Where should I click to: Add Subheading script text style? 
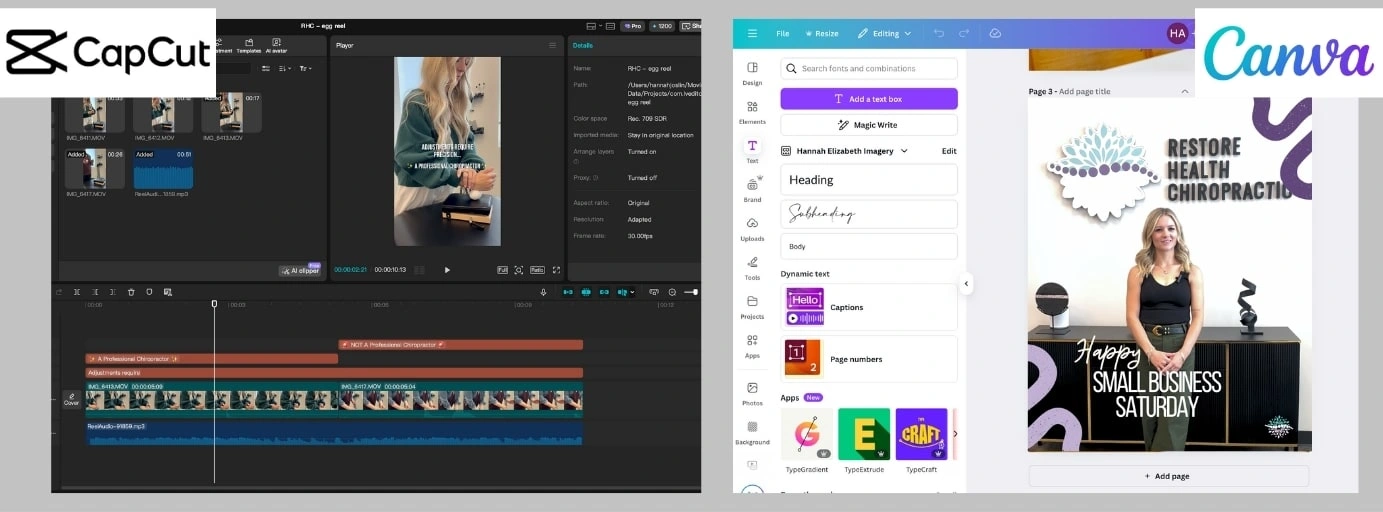pyautogui.click(x=869, y=214)
